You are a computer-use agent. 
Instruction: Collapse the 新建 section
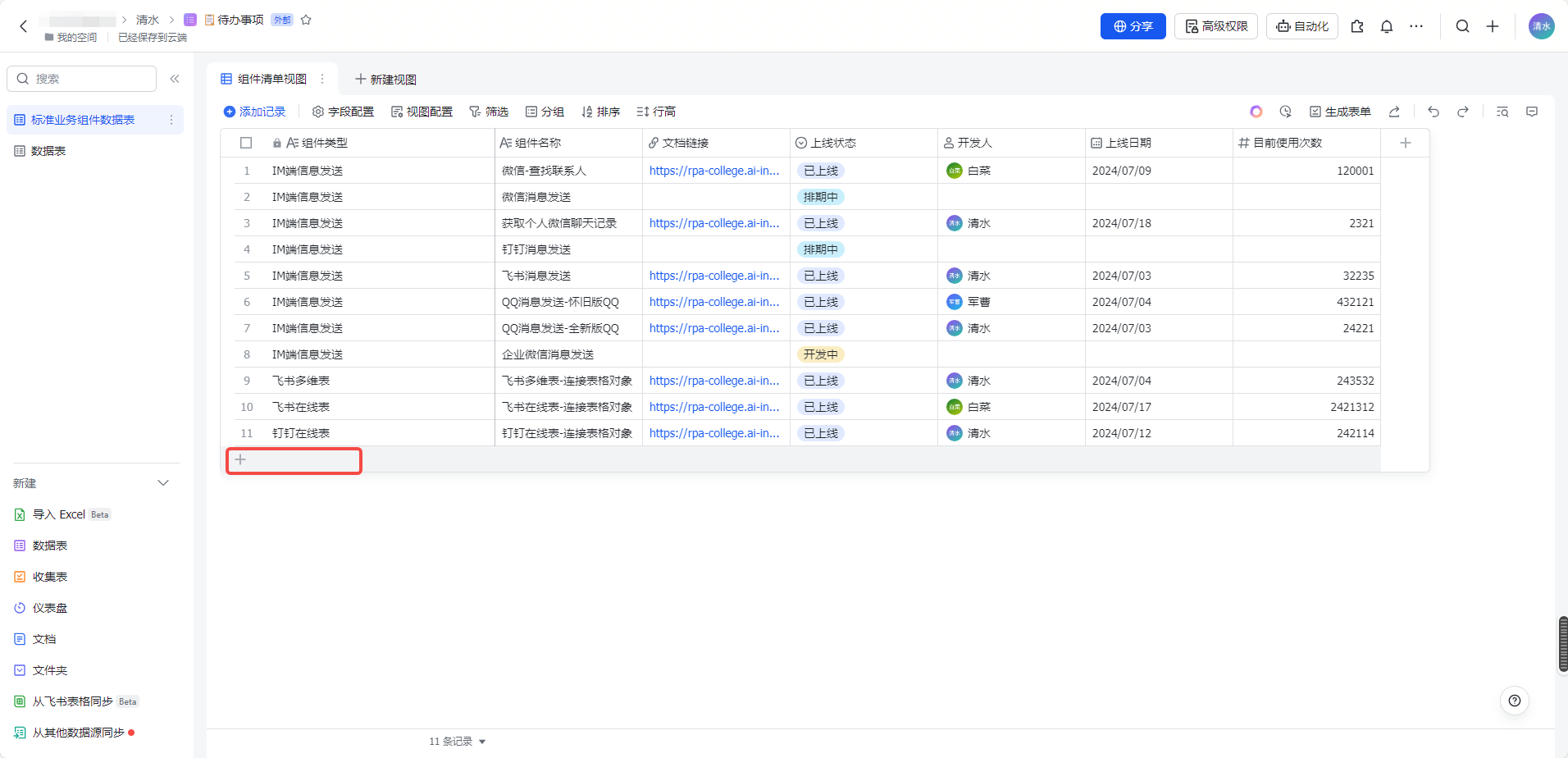pyautogui.click(x=163, y=483)
